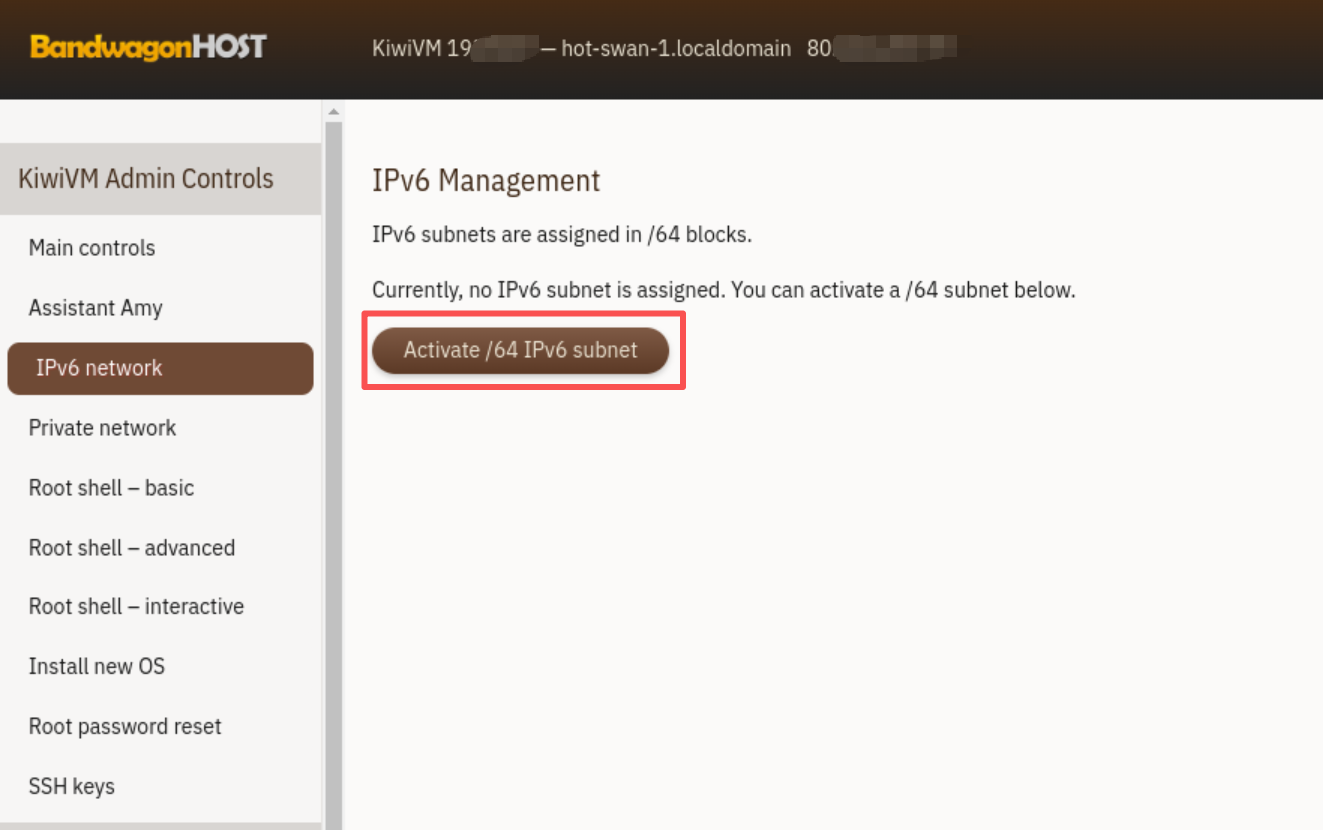Click the hot-swan-1.localdomain hostname in the header
Image resolution: width=1323 pixels, height=830 pixels.
click(676, 48)
